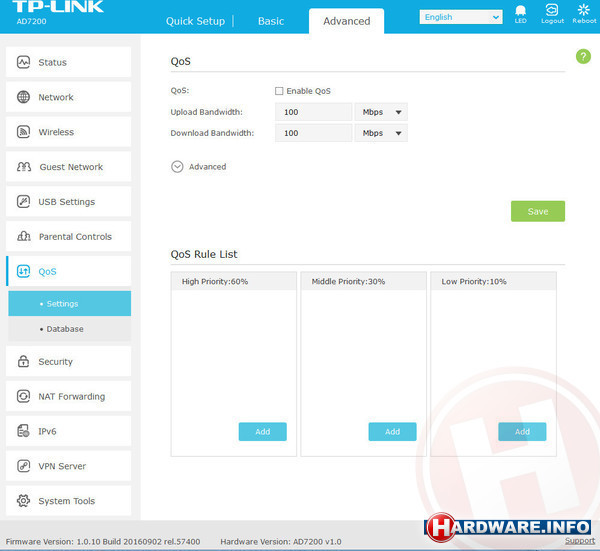
Task: Click the Reboot icon
Action: pos(584,10)
